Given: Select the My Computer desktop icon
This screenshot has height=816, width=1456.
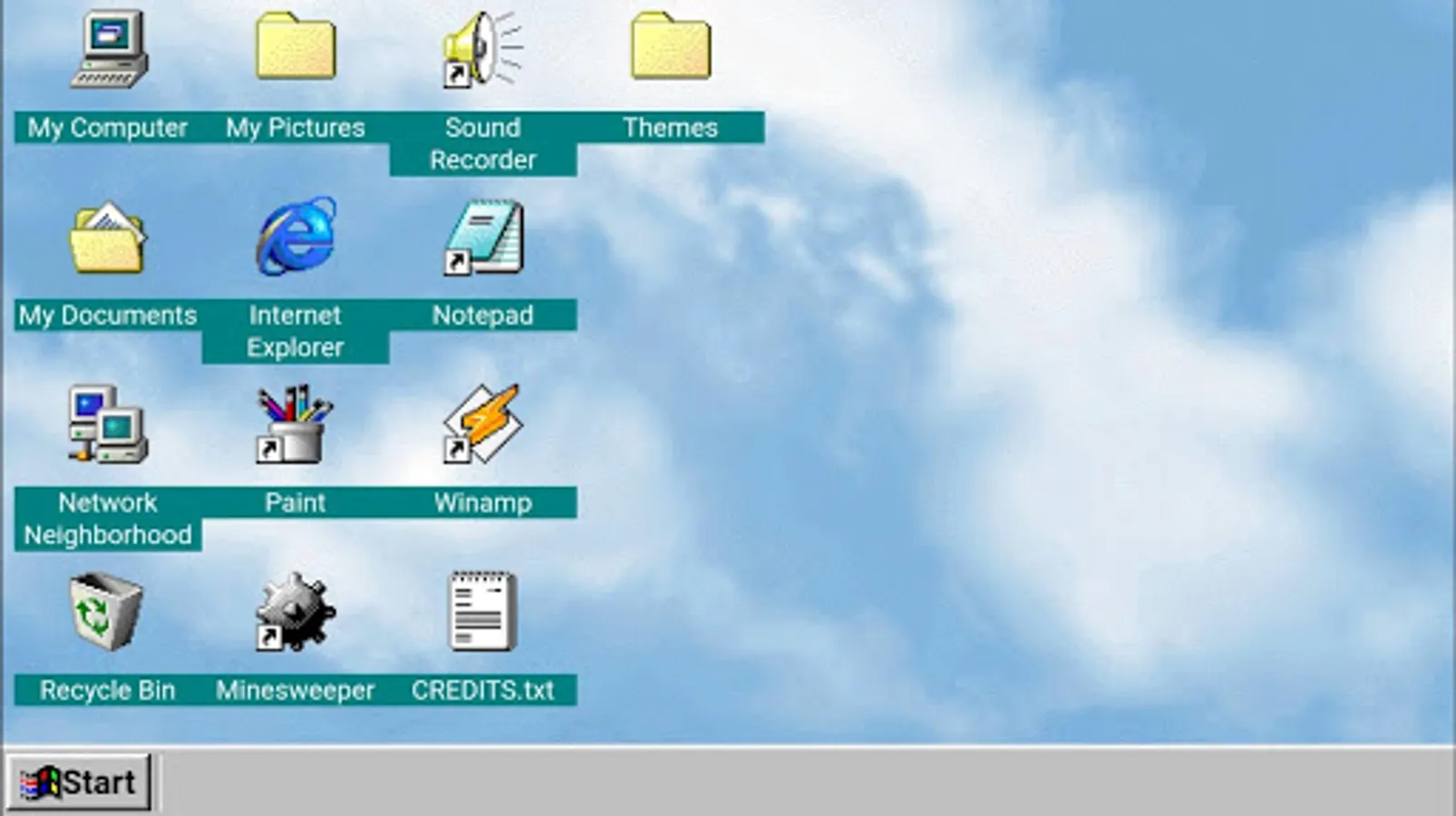Looking at the screenshot, I should (x=109, y=49).
